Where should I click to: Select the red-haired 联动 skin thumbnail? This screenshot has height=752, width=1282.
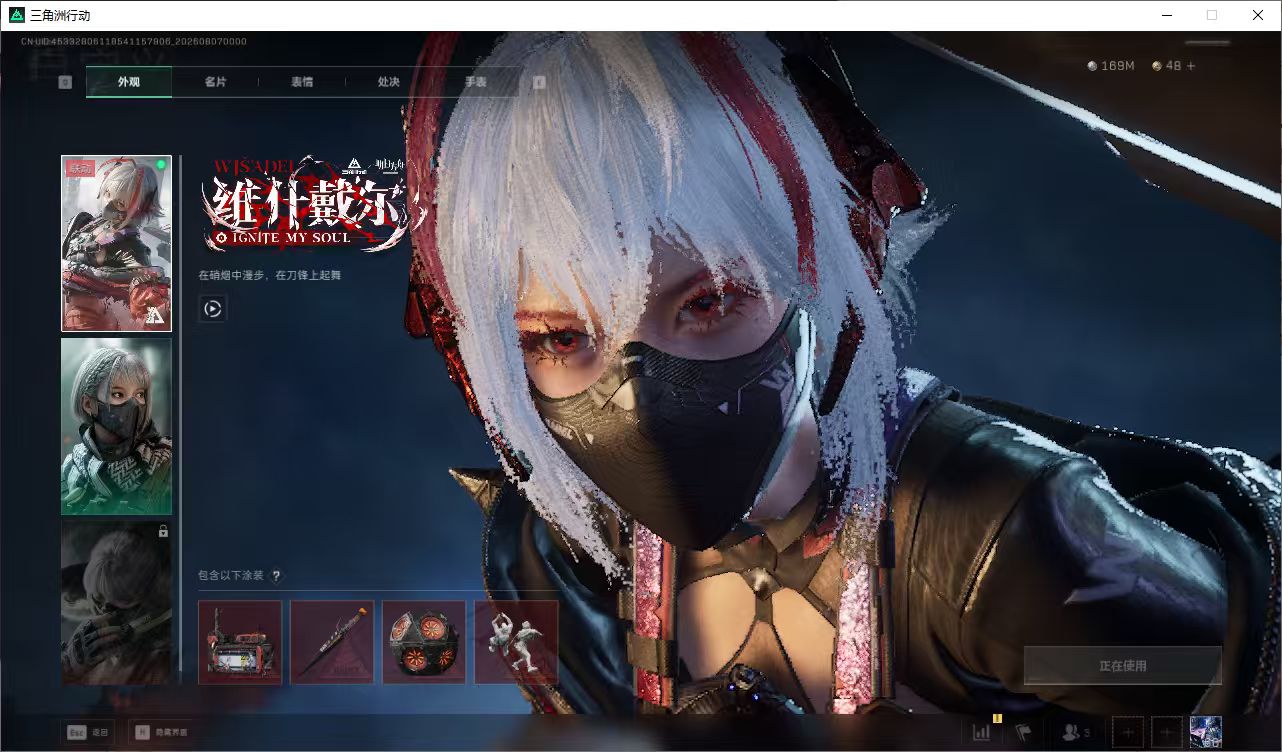tap(116, 243)
